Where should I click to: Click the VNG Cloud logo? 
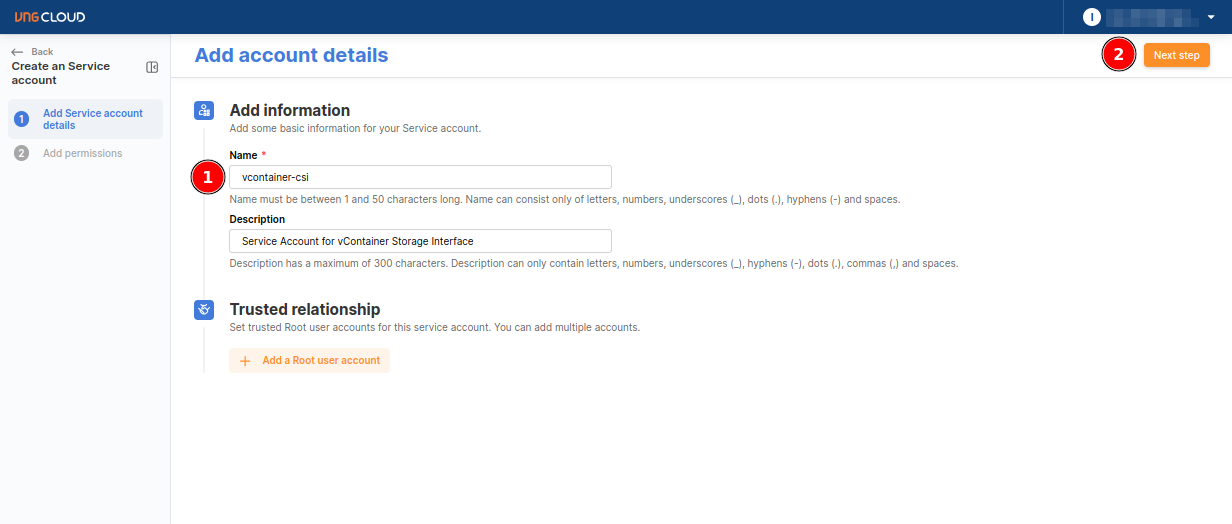[50, 17]
